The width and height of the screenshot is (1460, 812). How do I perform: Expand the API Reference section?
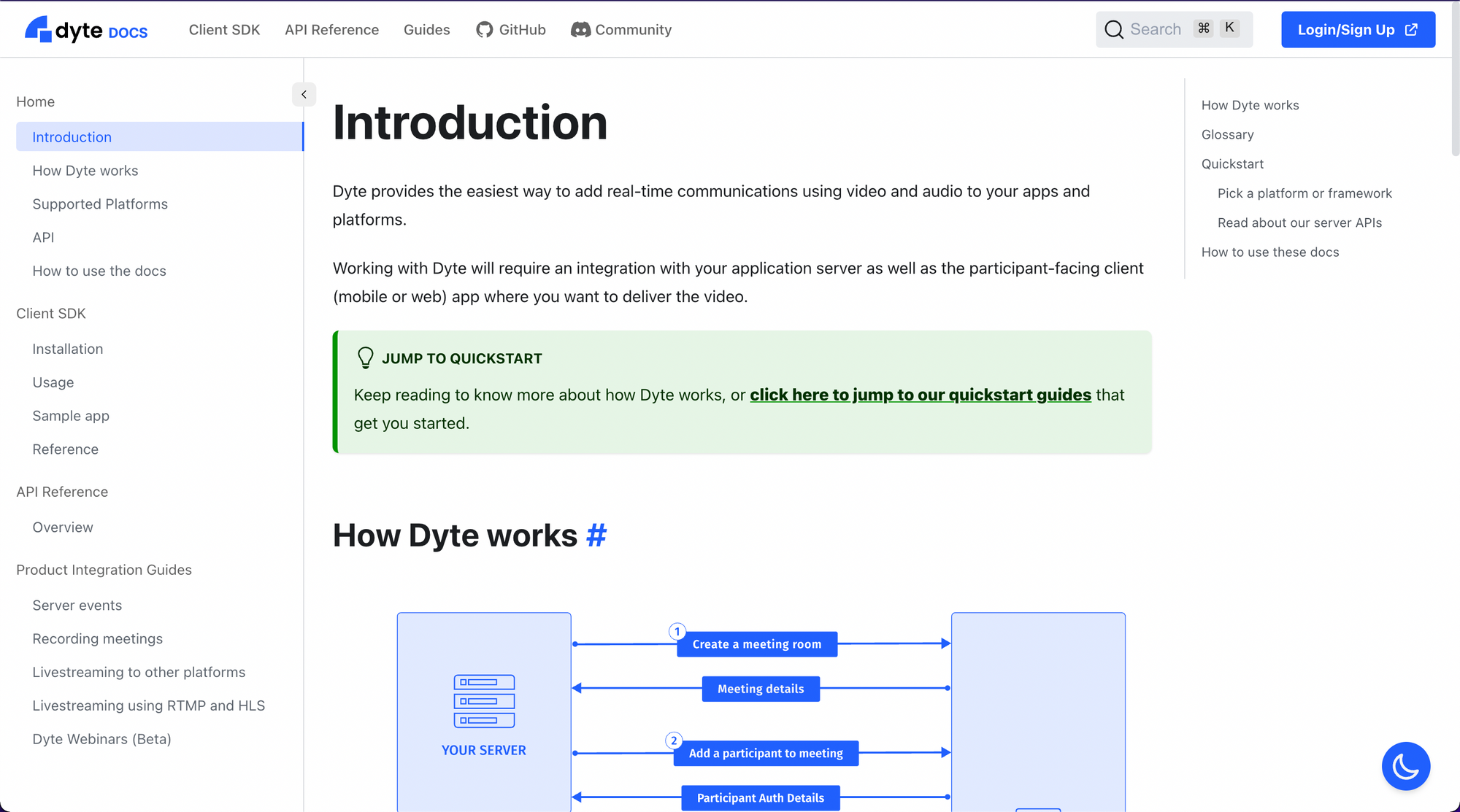pos(62,491)
